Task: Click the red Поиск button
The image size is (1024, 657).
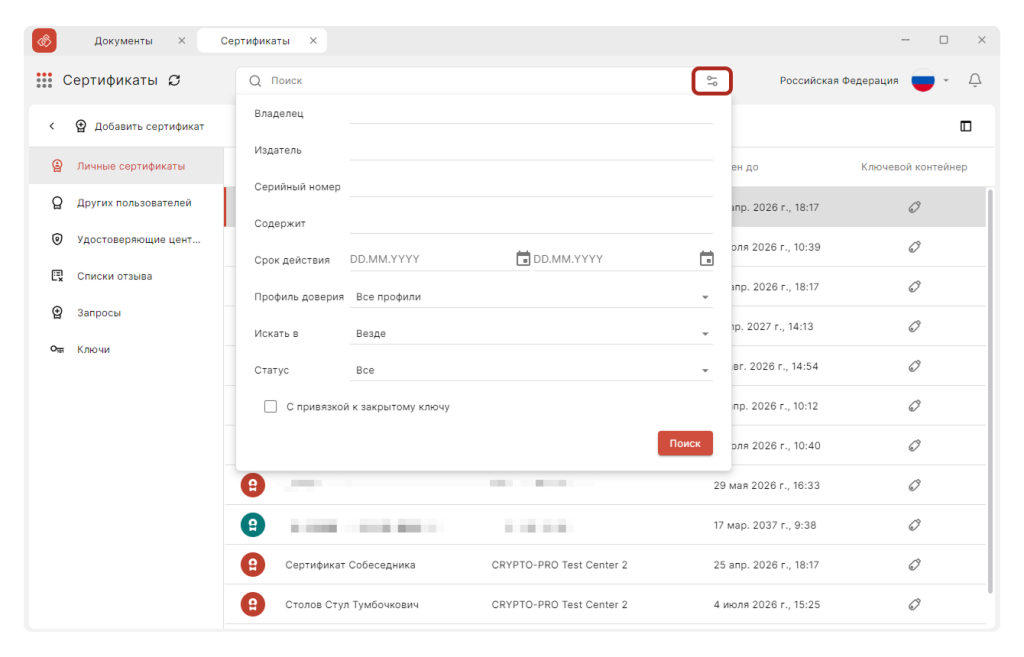Action: (x=685, y=443)
